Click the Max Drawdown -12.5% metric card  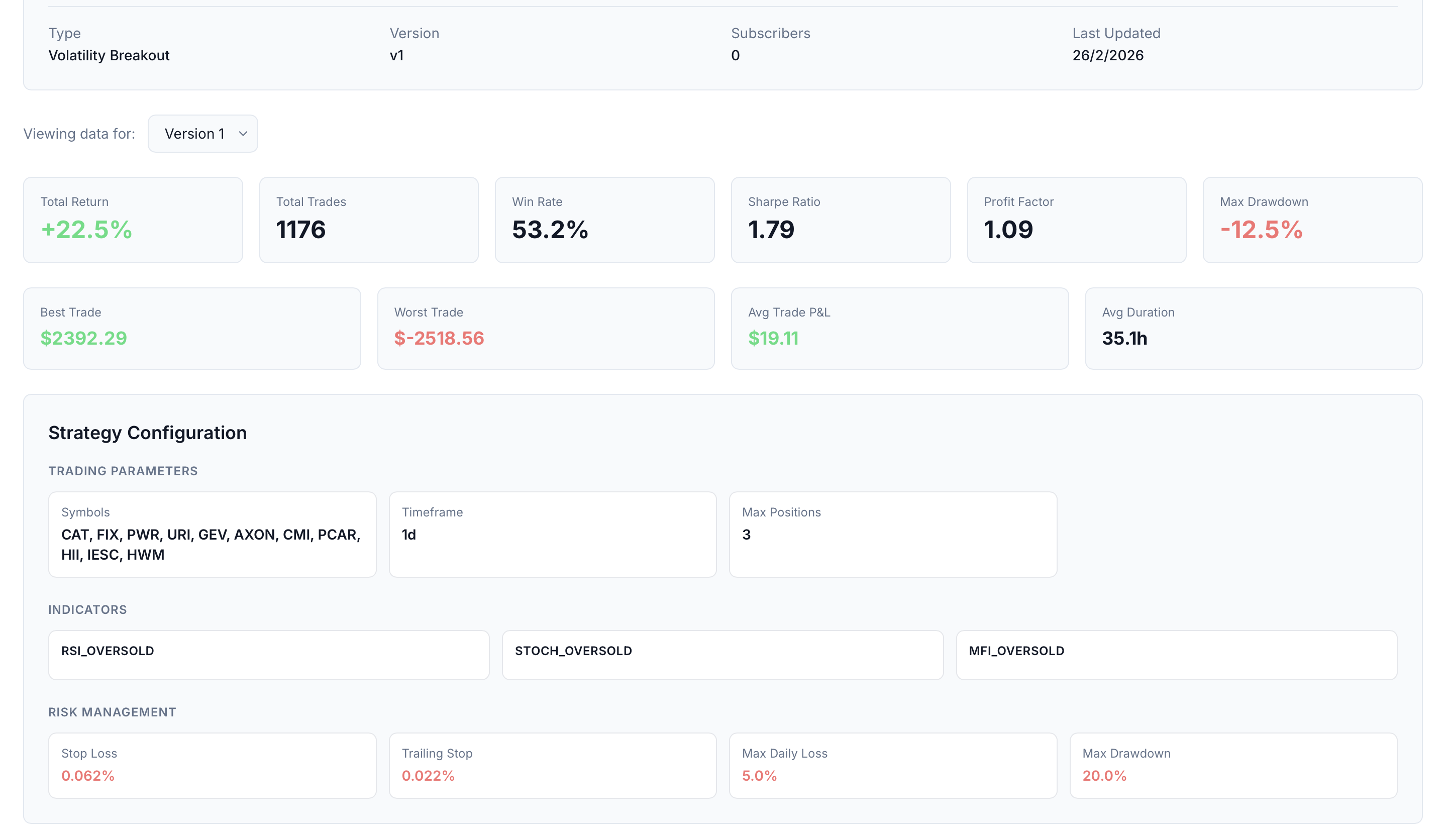(x=1312, y=220)
